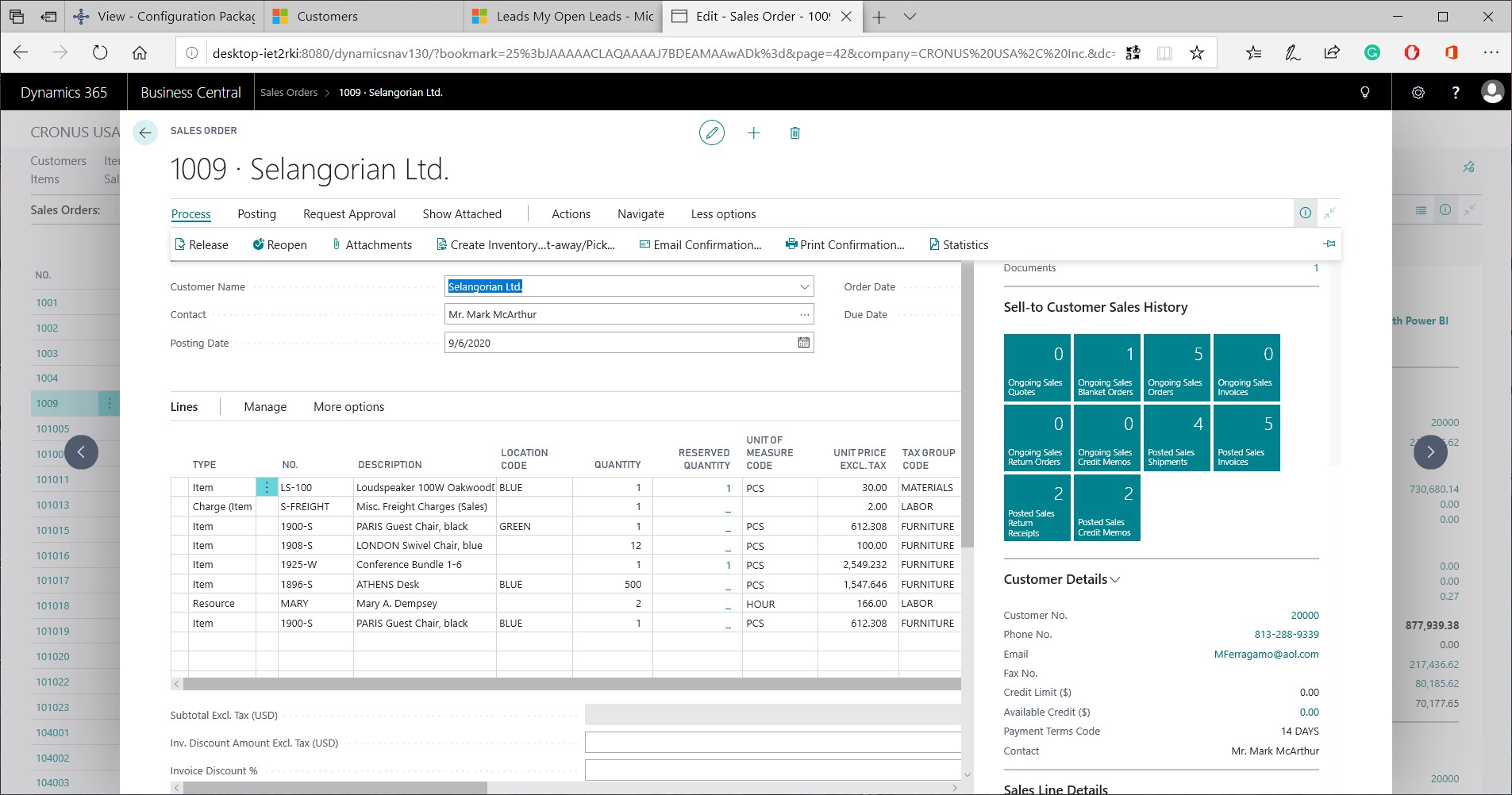This screenshot has height=795, width=1512.
Task: Show More options for Lines
Action: (348, 407)
